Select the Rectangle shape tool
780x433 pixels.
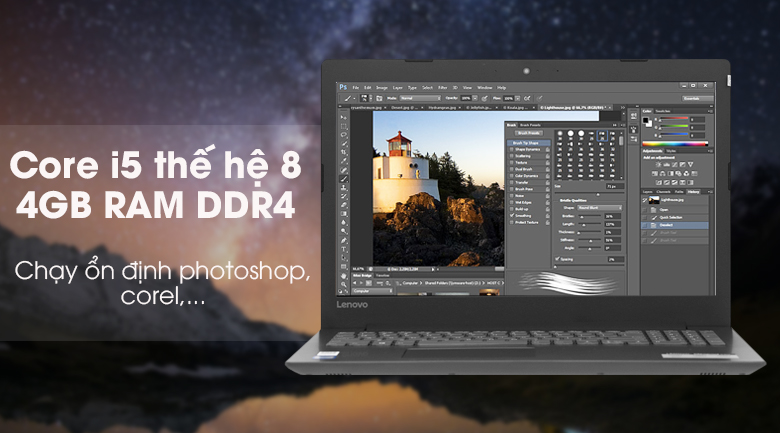pos(343,267)
